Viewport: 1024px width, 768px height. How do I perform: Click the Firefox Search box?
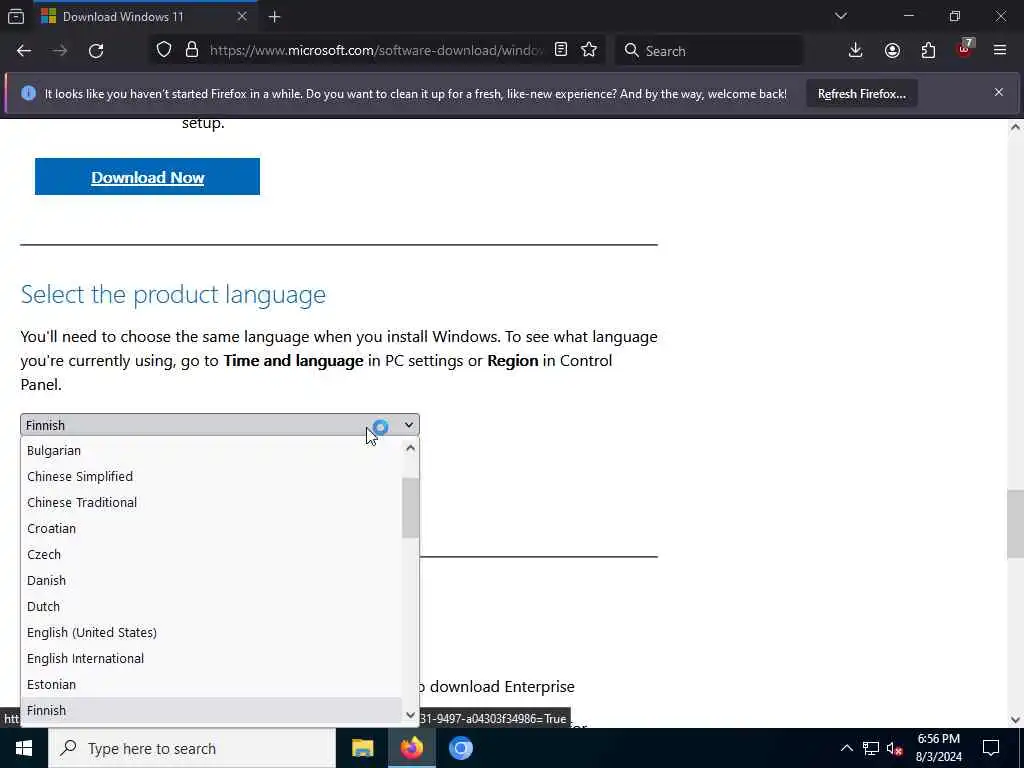pos(709,50)
